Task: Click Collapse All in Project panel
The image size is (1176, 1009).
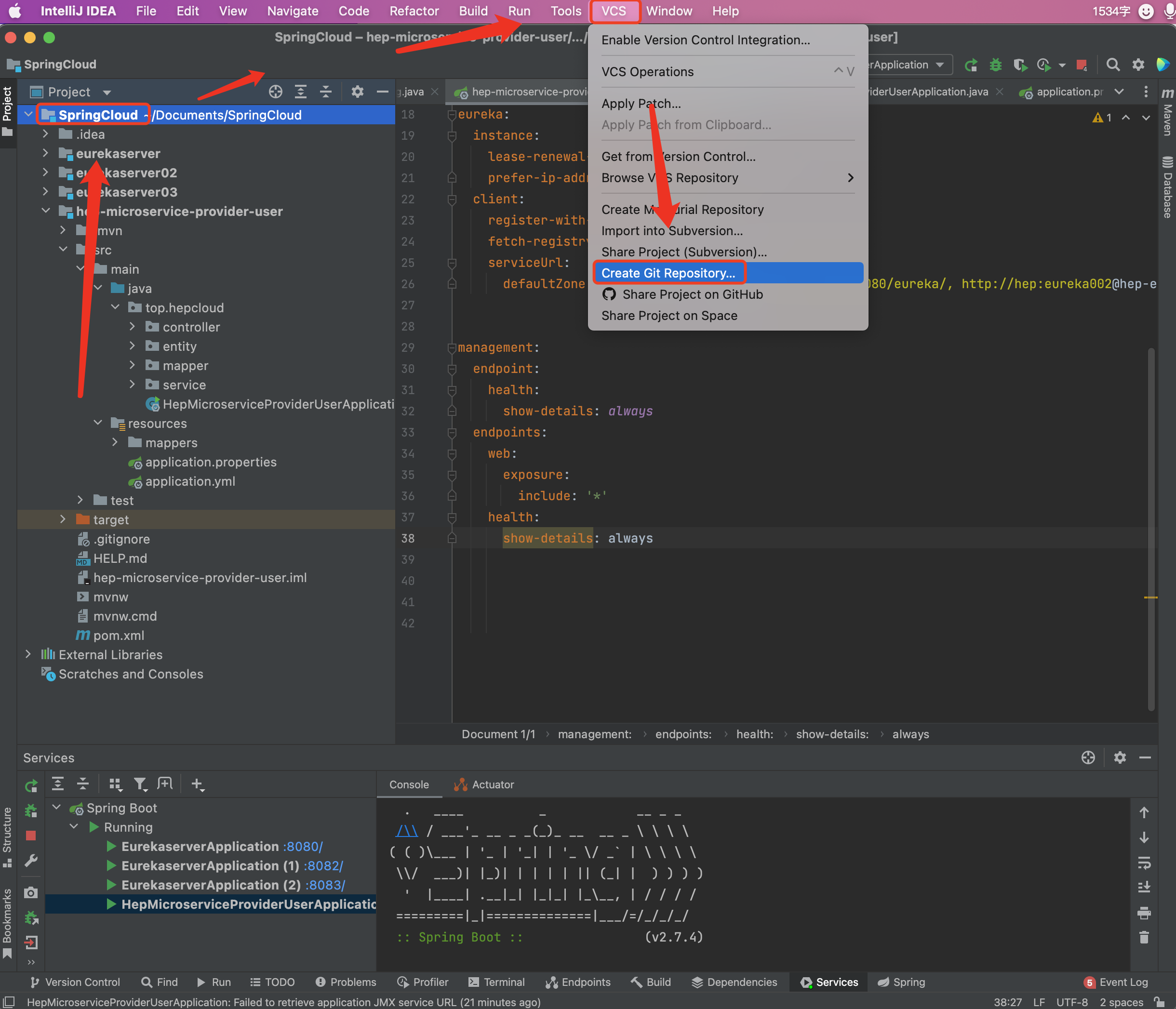Action: coord(326,92)
